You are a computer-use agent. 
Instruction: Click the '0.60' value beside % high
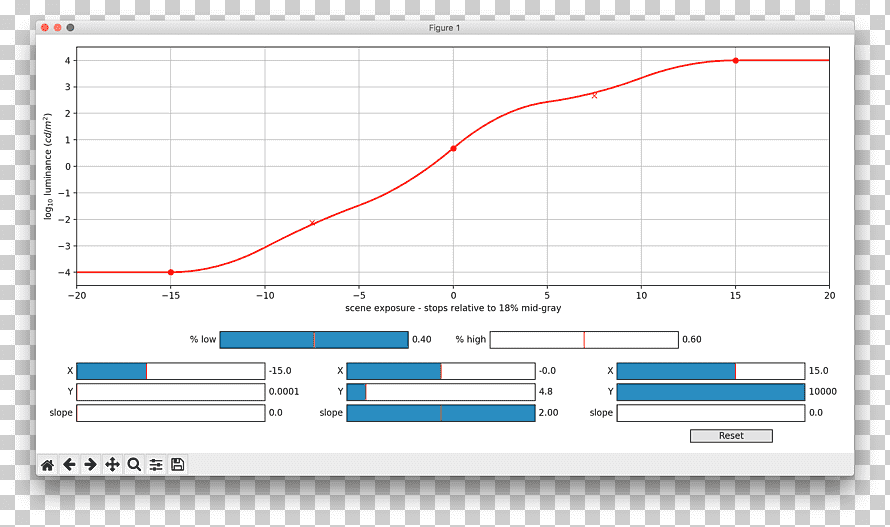point(692,340)
